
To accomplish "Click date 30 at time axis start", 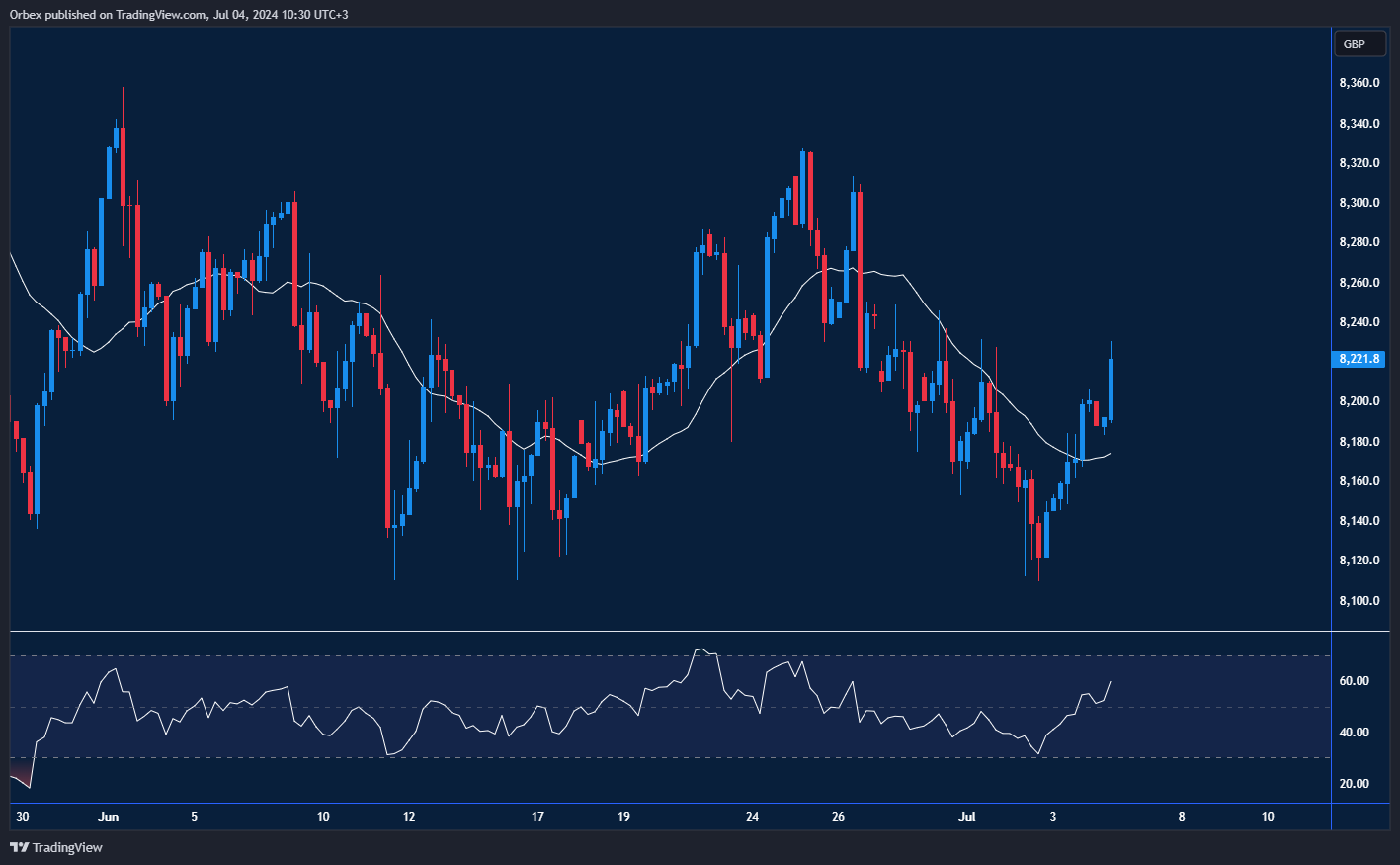I will pyautogui.click(x=23, y=817).
